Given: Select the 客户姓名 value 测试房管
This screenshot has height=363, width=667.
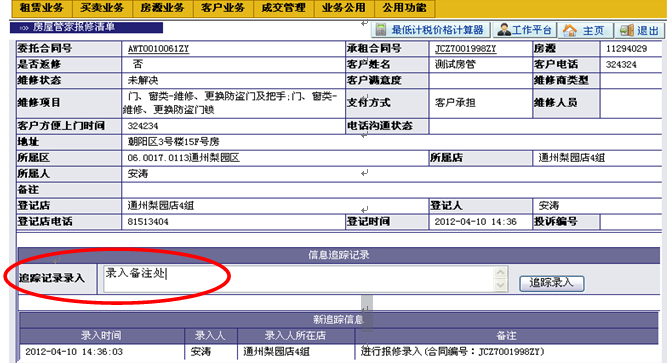Looking at the screenshot, I should point(455,65).
